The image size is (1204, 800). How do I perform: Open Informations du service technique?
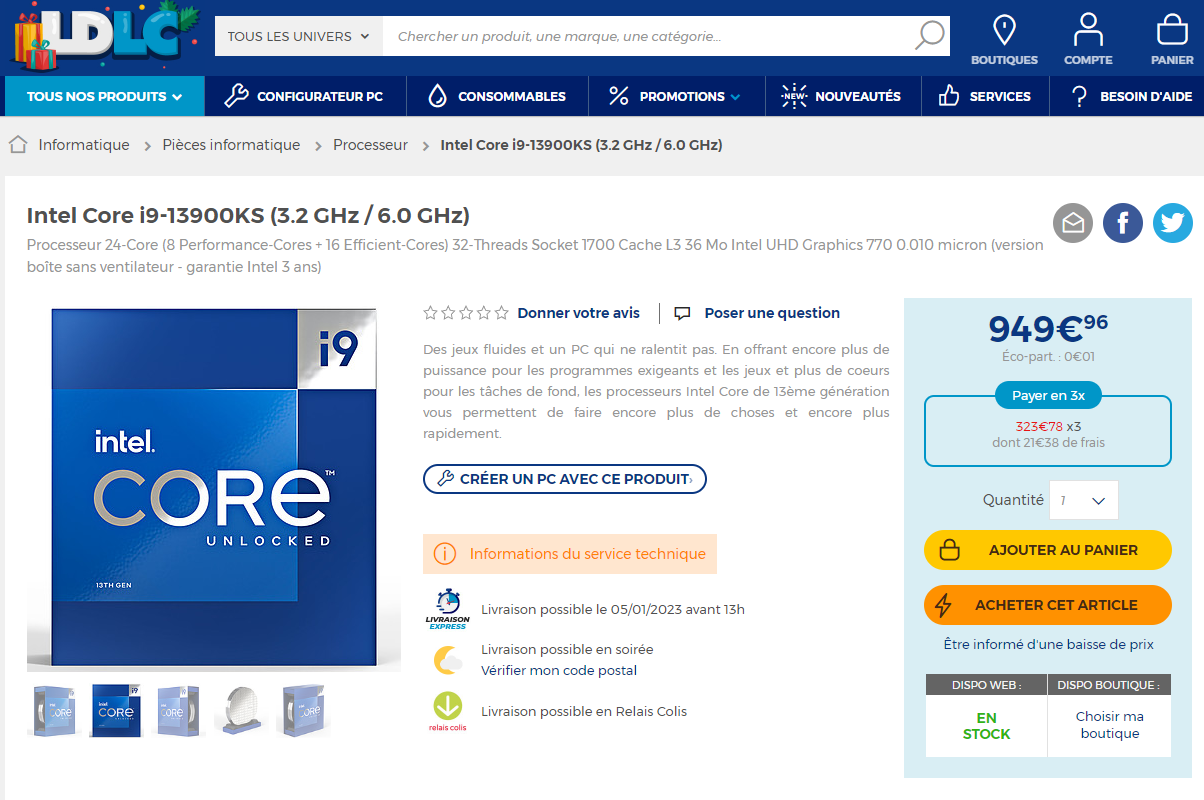[x=570, y=554]
